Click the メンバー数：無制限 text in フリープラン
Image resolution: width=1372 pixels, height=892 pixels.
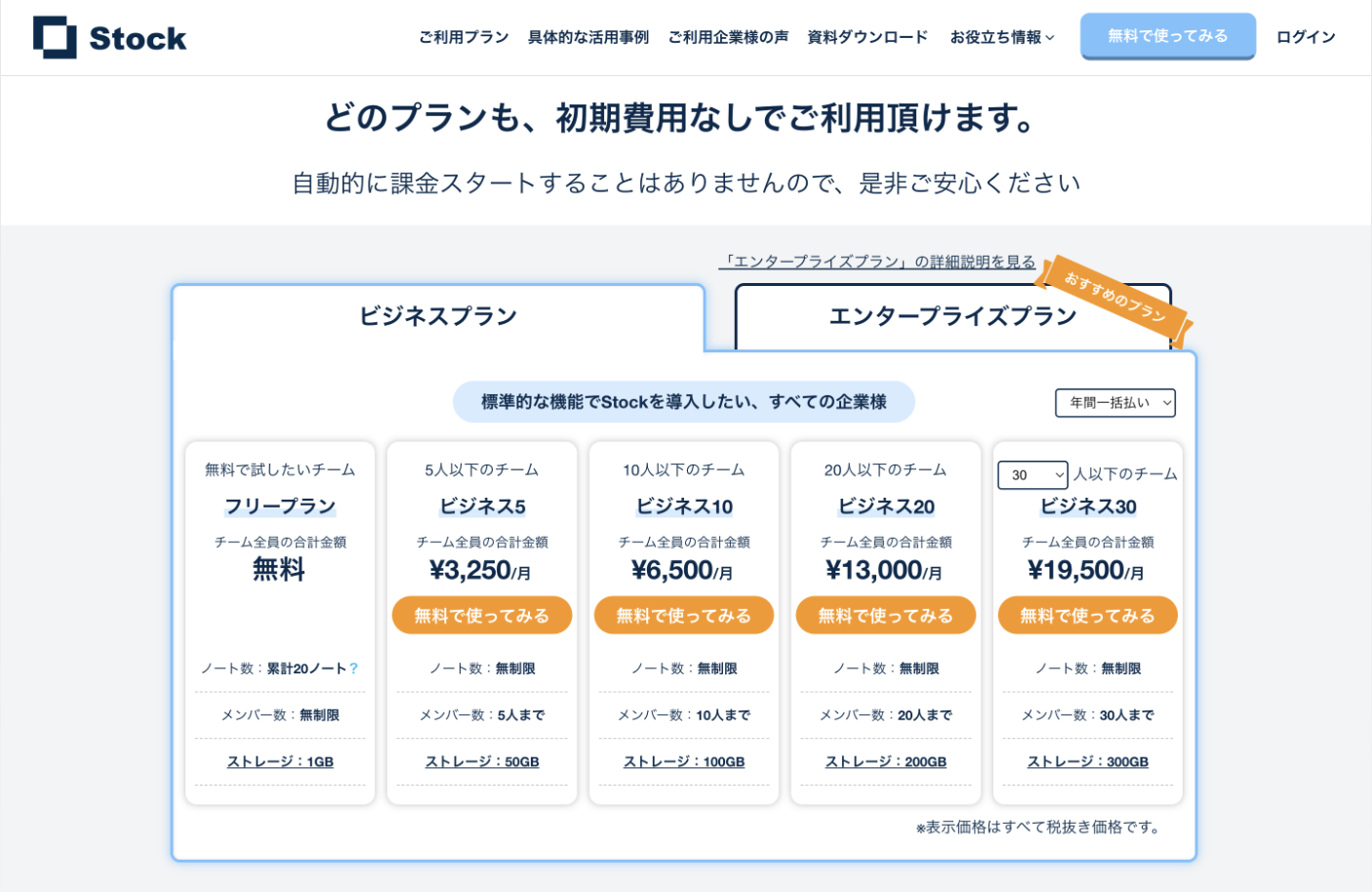(x=280, y=715)
